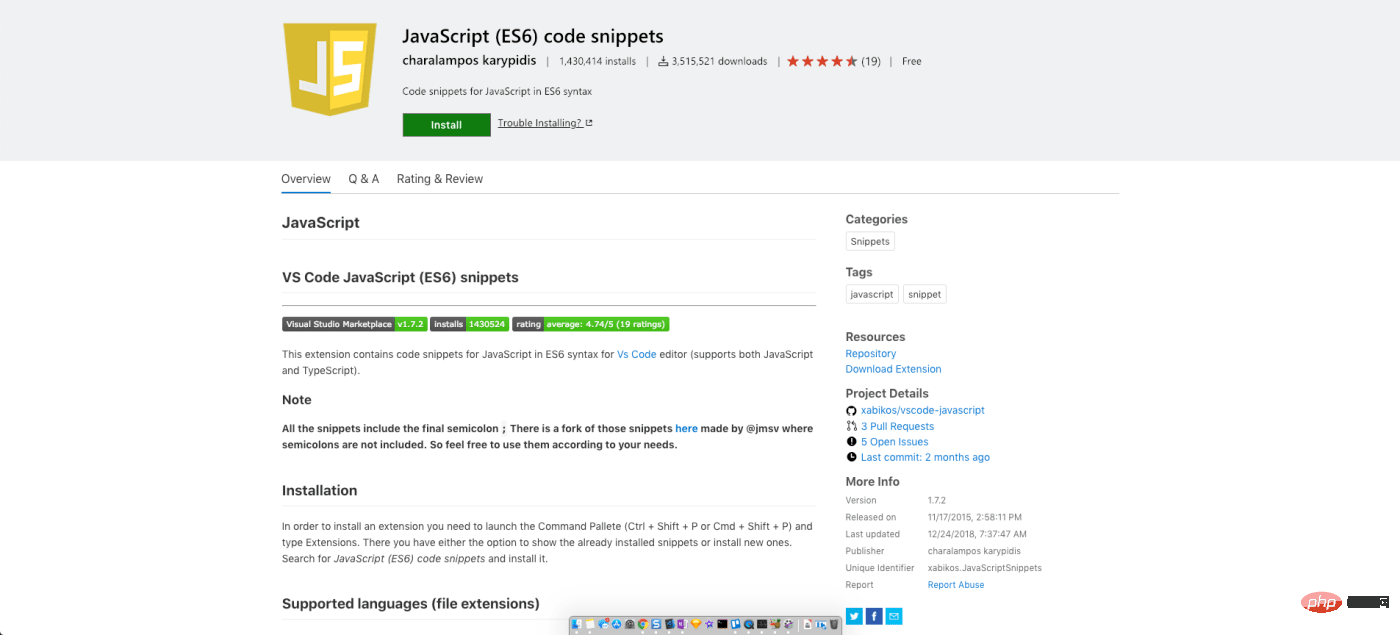1400x635 pixels.
Task: Open the Trouble Installing? link
Action: [x=540, y=123]
